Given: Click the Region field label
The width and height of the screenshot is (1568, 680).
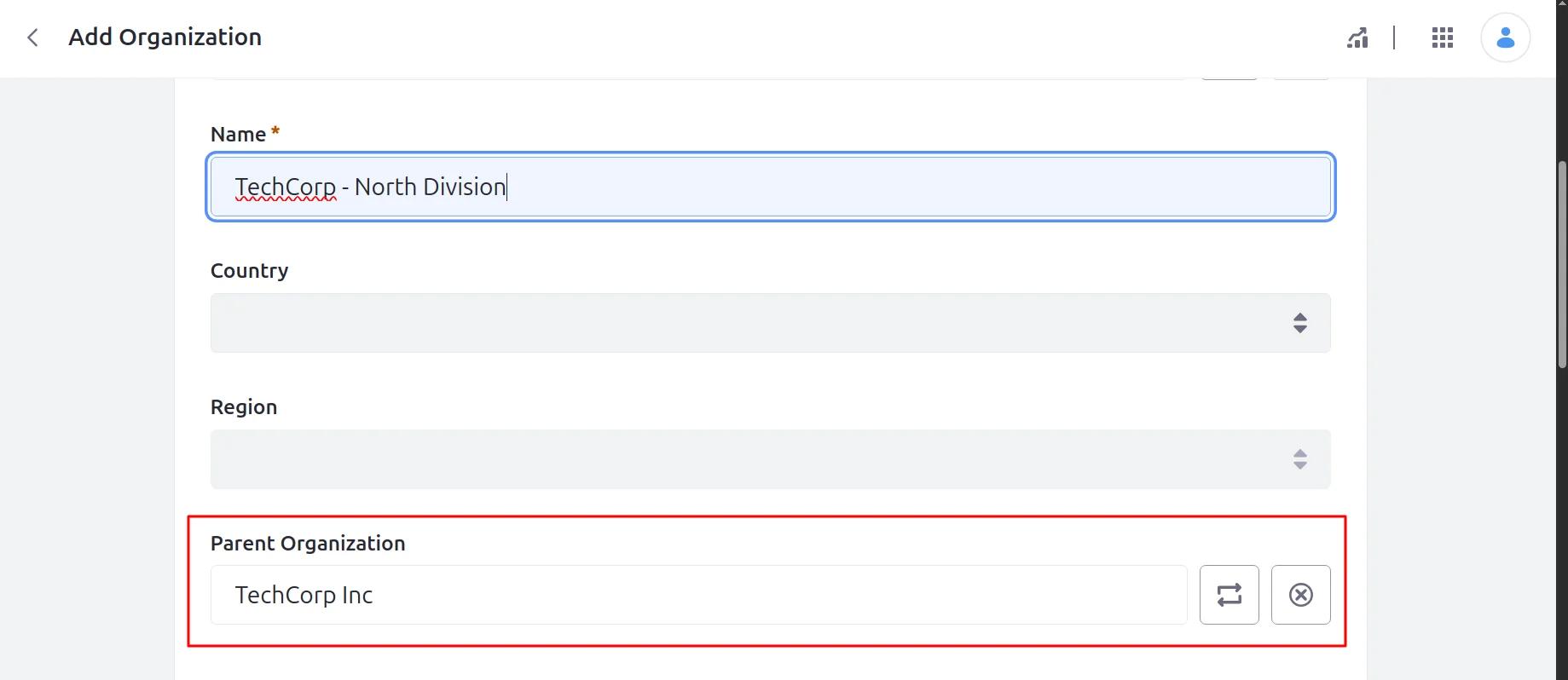Looking at the screenshot, I should click(244, 407).
